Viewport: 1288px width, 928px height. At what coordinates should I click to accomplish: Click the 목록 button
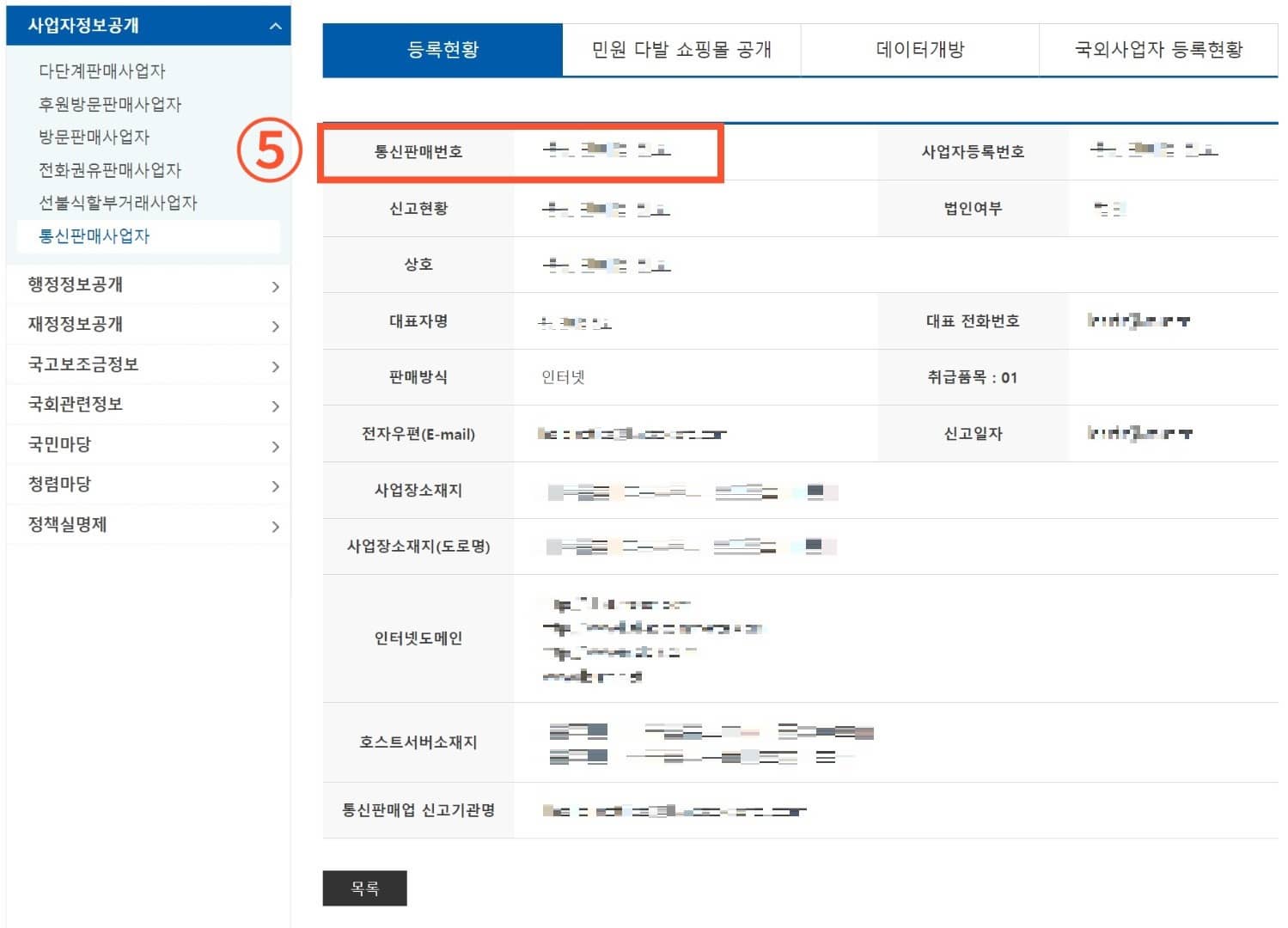(364, 888)
